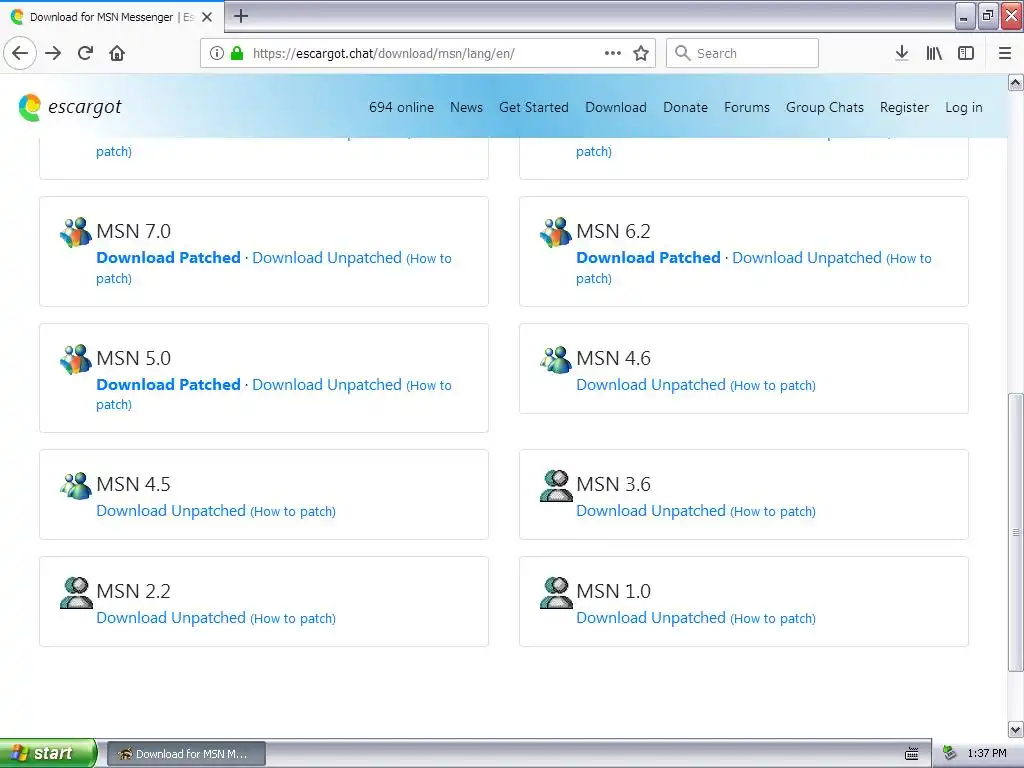The height and width of the screenshot is (768, 1024).
Task: Go back to the previous page
Action: [x=20, y=53]
